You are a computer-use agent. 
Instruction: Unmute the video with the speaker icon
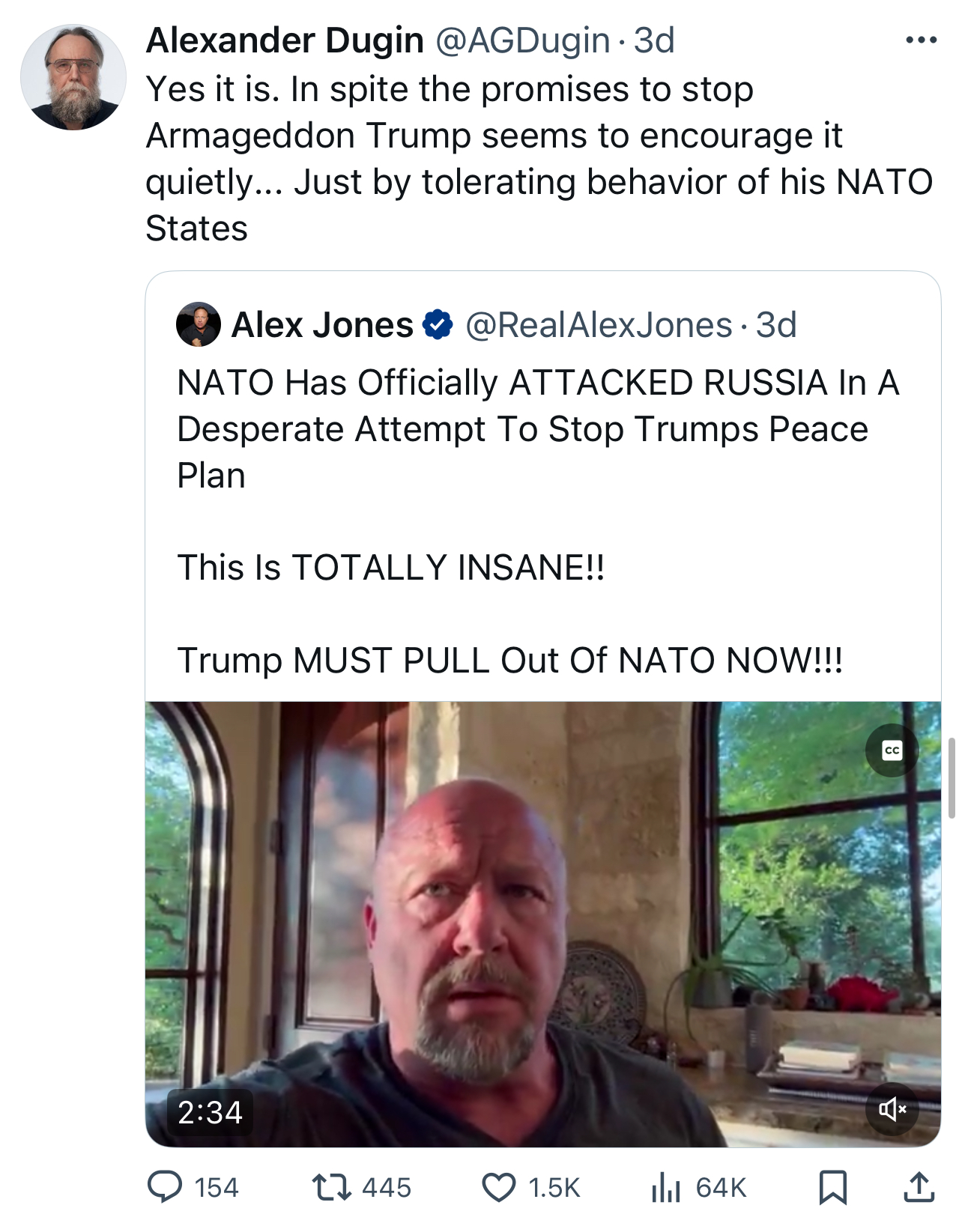tap(892, 1108)
